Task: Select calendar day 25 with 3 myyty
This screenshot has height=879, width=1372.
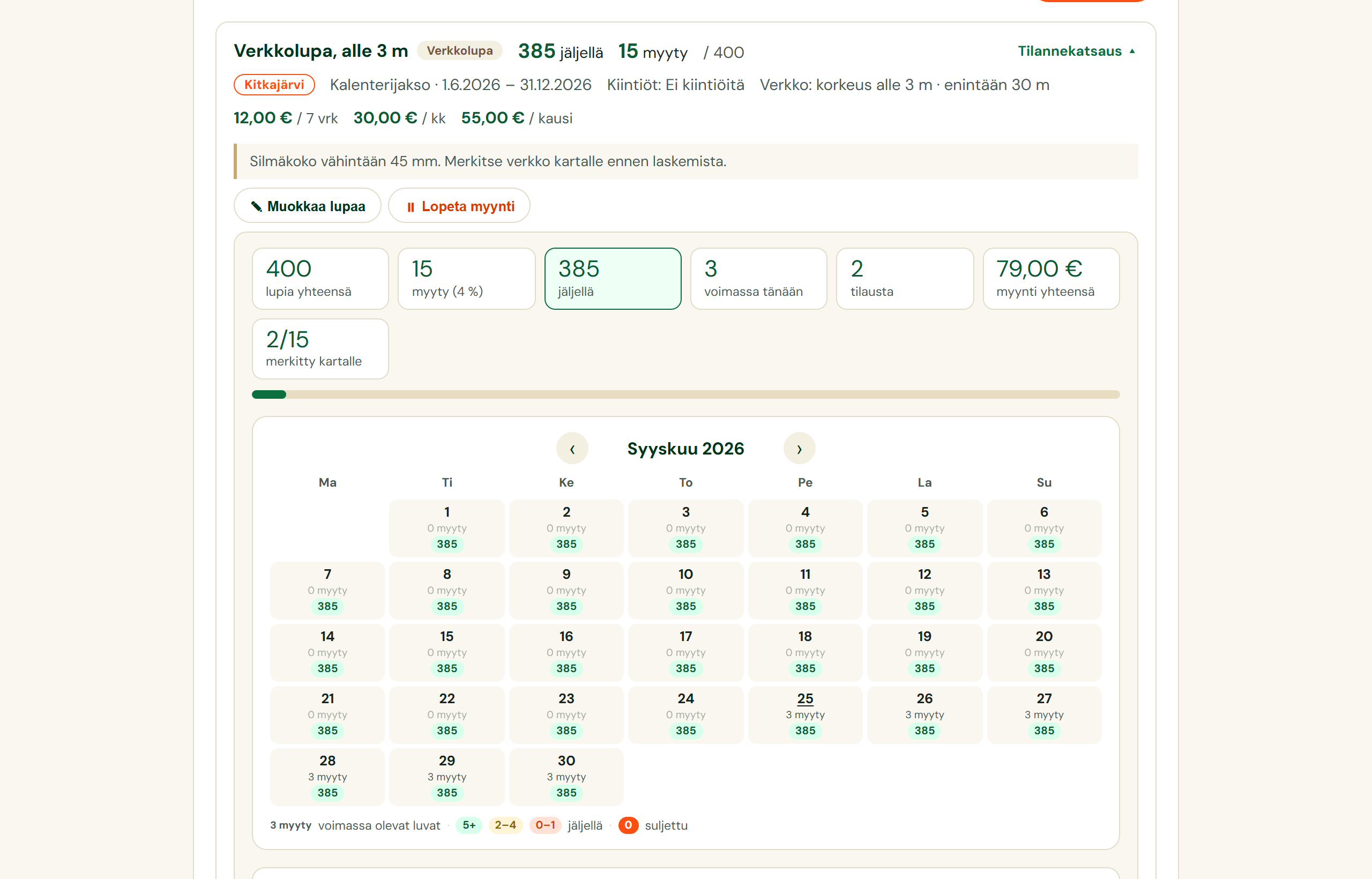Action: click(806, 714)
